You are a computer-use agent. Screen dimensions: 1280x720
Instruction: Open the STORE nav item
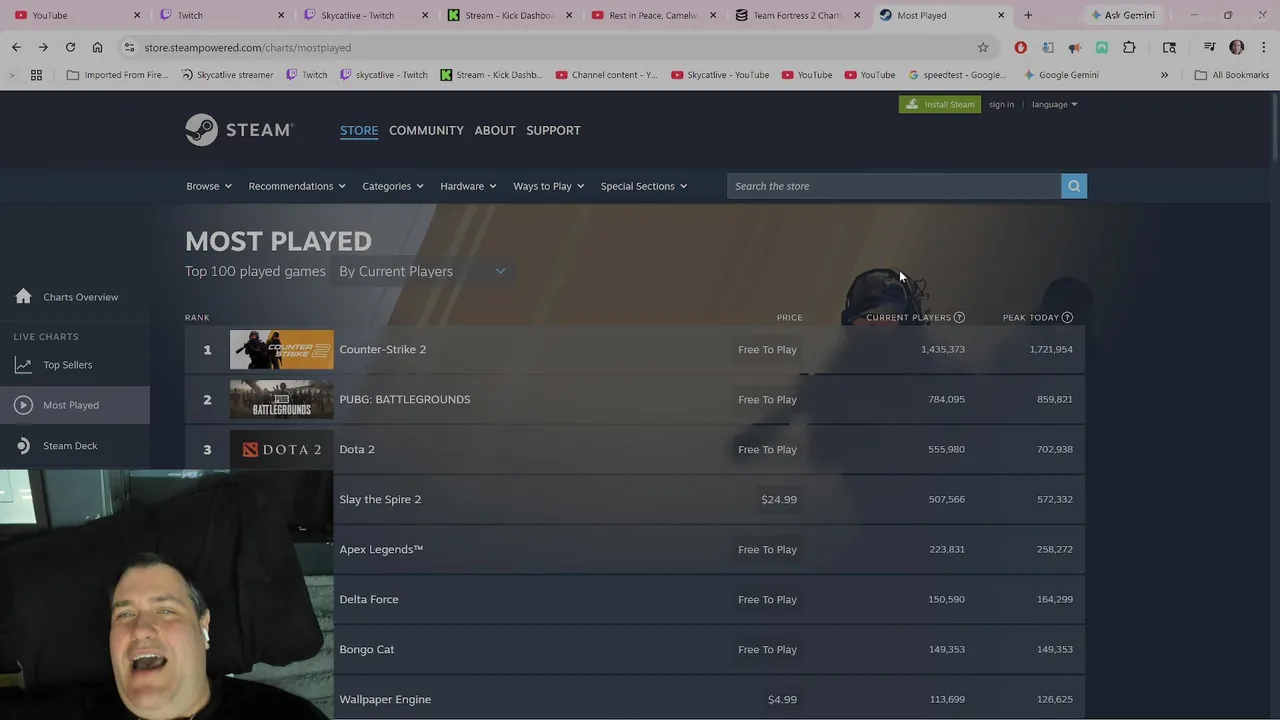(359, 130)
